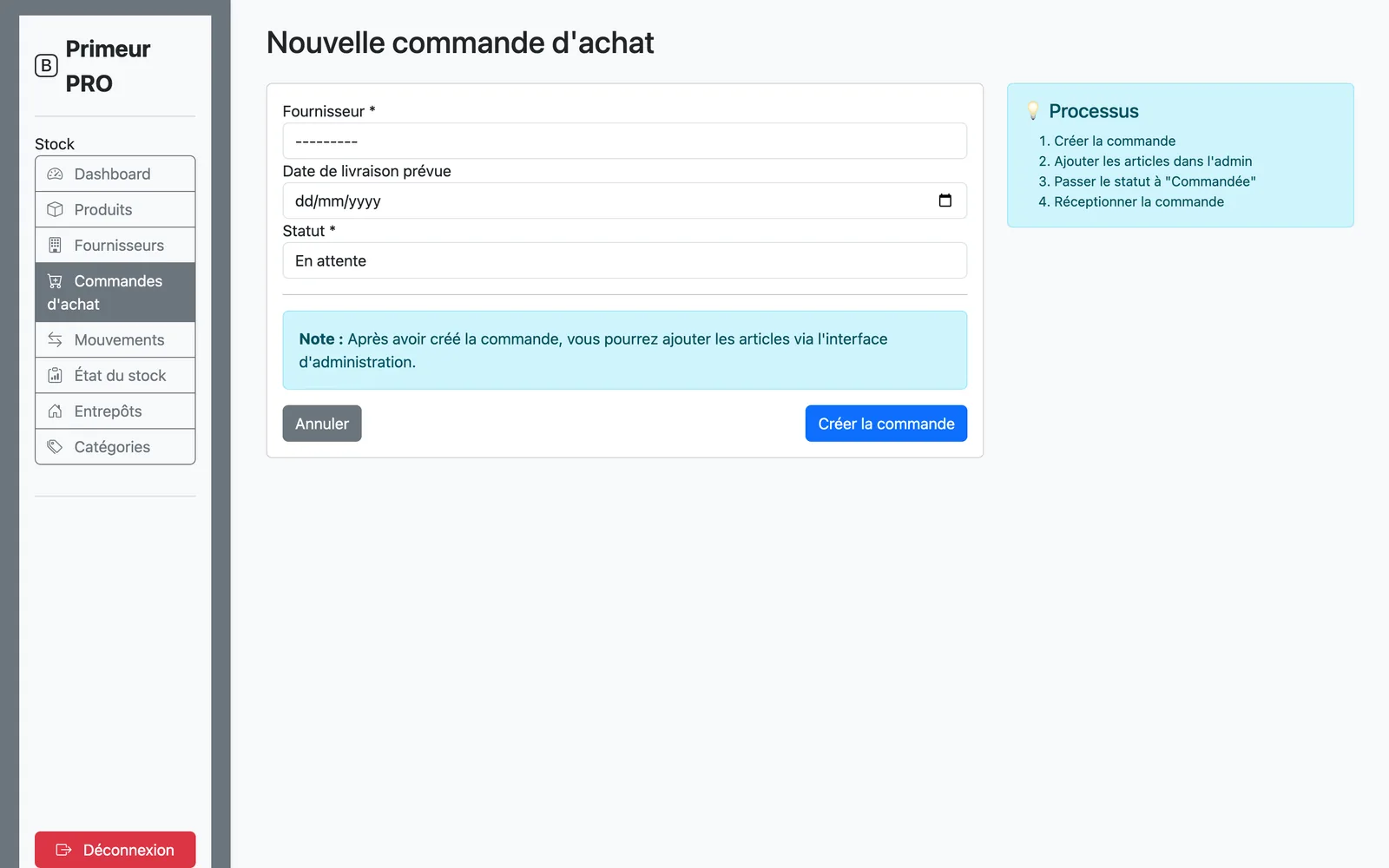Viewport: 1389px width, 868px height.
Task: Open the calendar picker in date field
Action: (x=945, y=201)
